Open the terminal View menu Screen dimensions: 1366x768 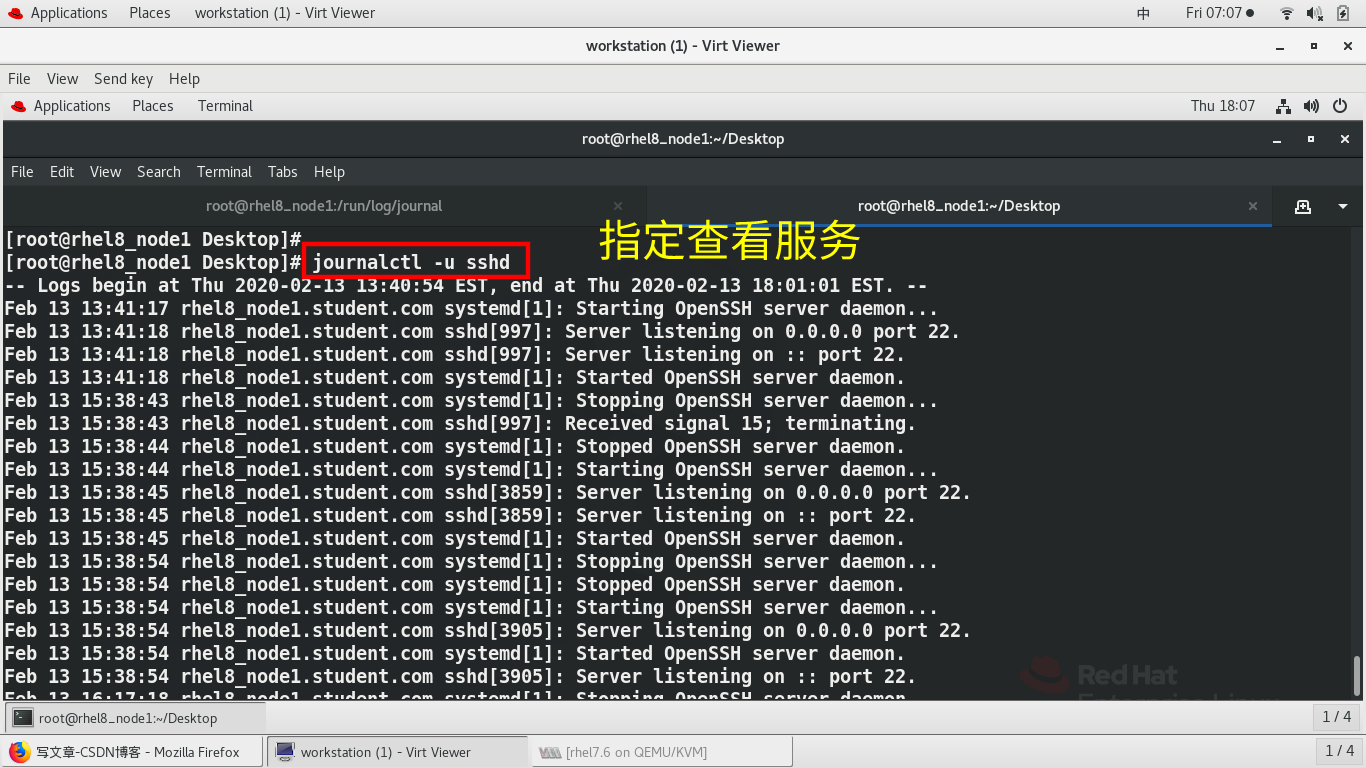tap(105, 172)
